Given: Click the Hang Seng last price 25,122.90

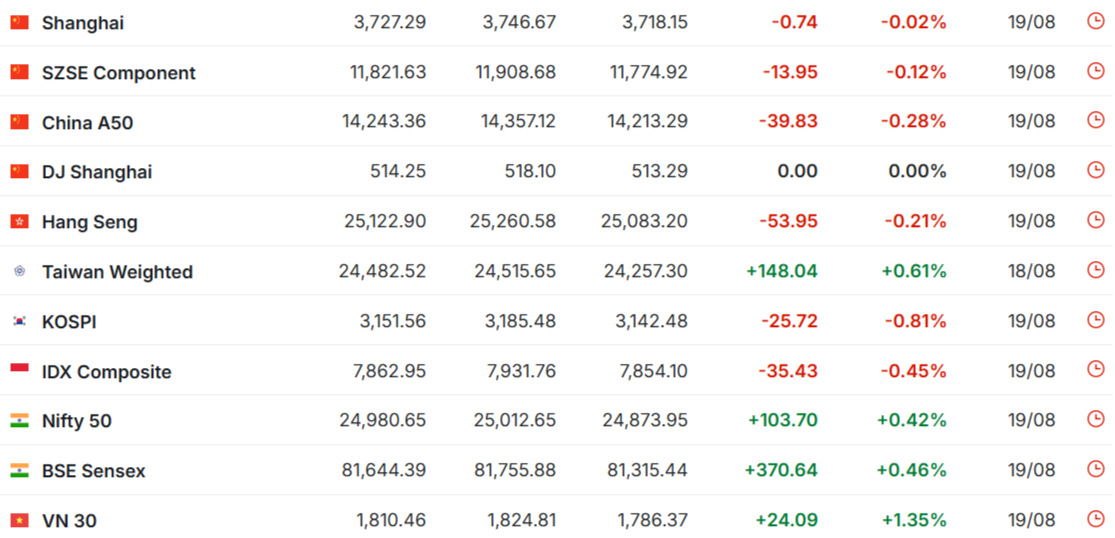Looking at the screenshot, I should [385, 221].
